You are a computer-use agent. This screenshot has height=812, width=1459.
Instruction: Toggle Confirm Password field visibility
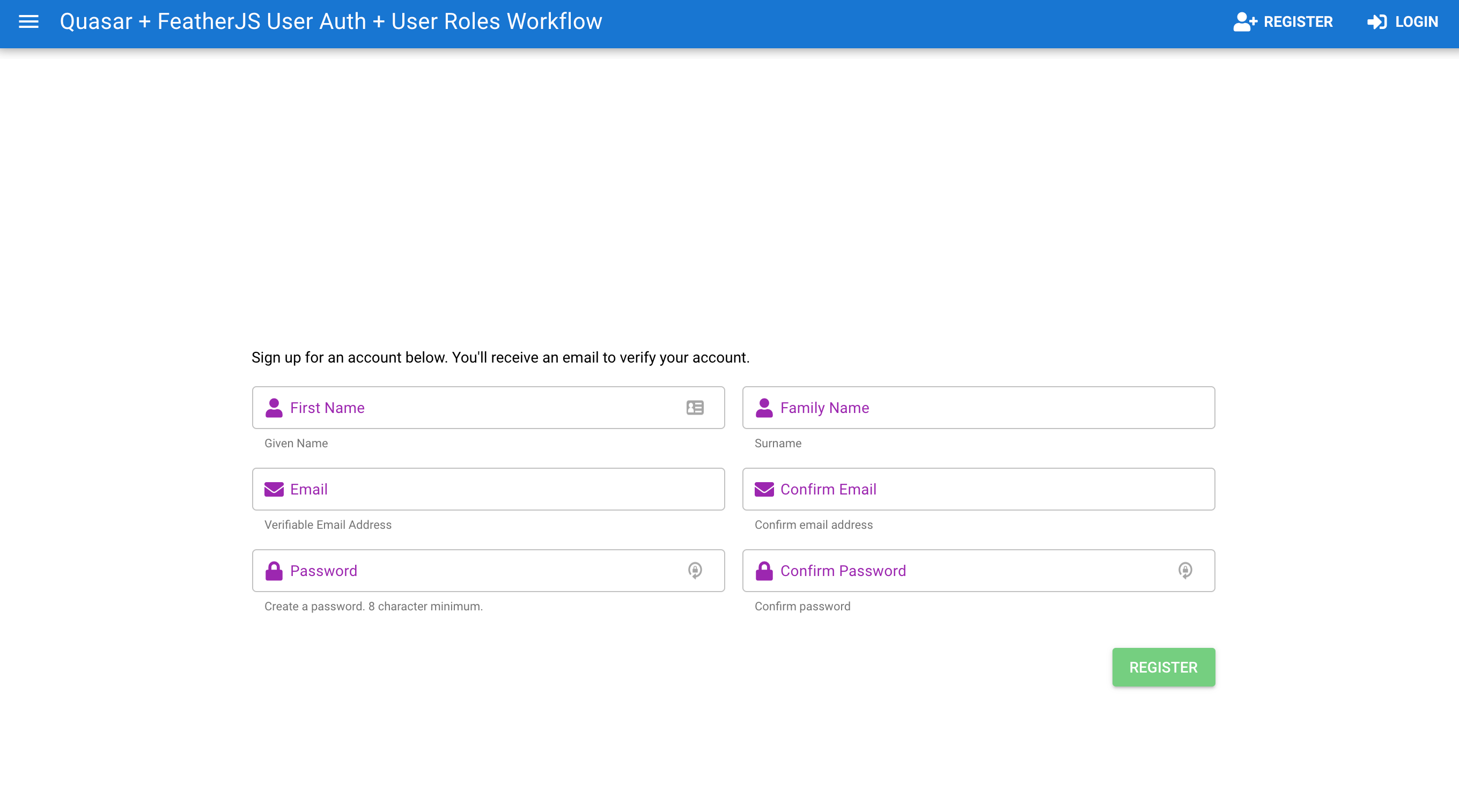1185,570
